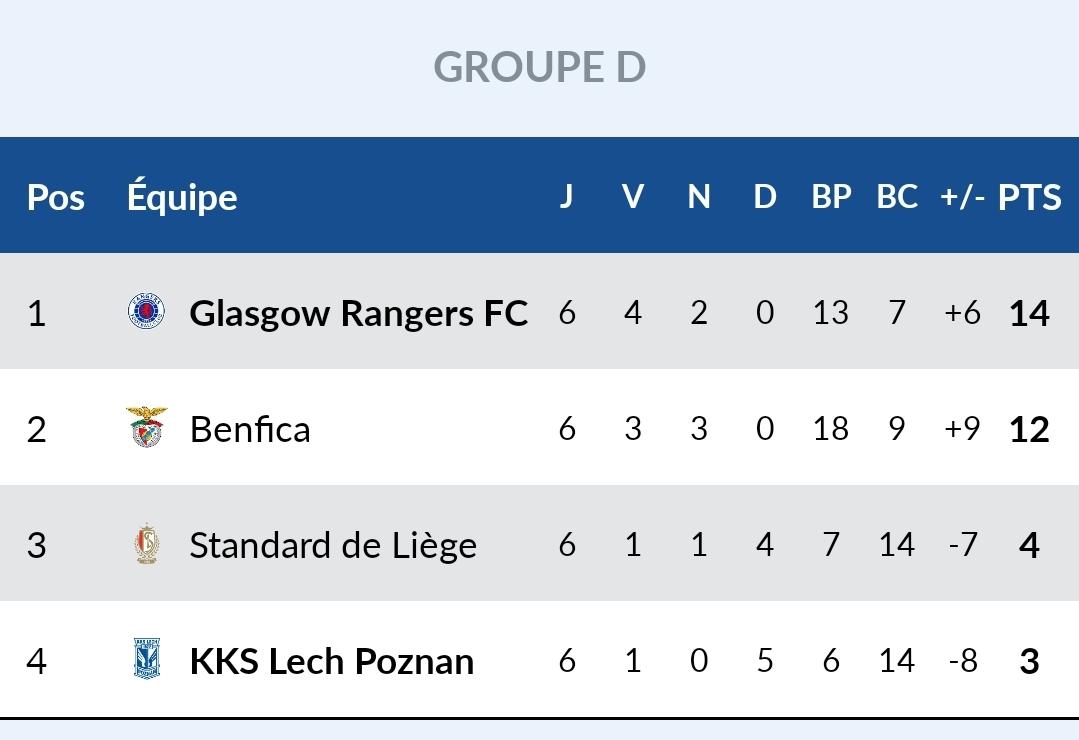Click the Standard de Liège crest icon
Image resolution: width=1079 pixels, height=740 pixels.
[x=147, y=544]
